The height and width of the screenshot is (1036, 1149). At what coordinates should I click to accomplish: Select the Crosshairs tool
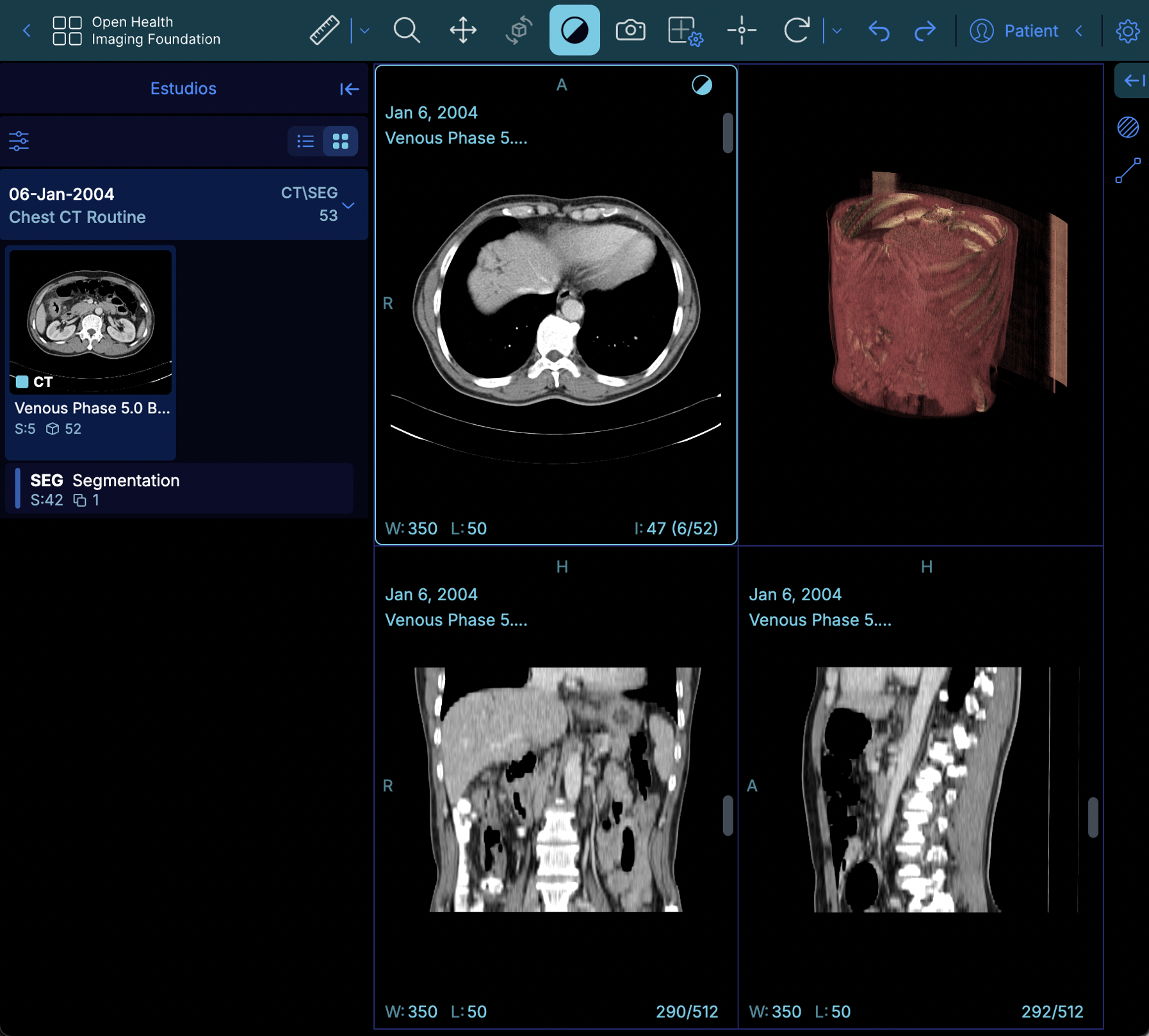pyautogui.click(x=742, y=30)
